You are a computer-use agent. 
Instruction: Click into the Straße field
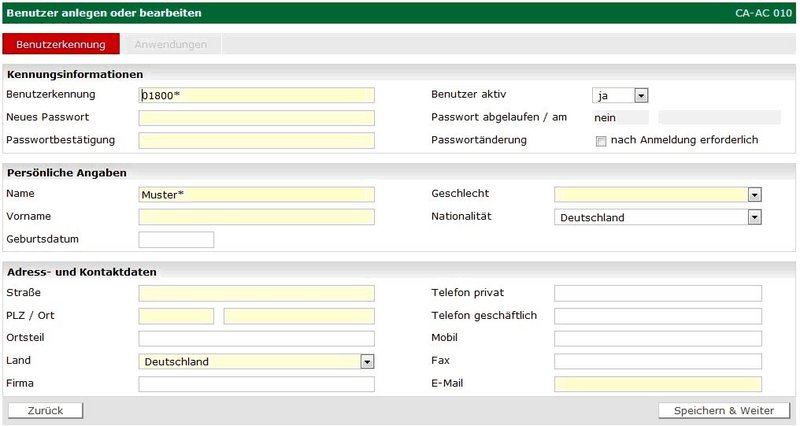[256, 293]
